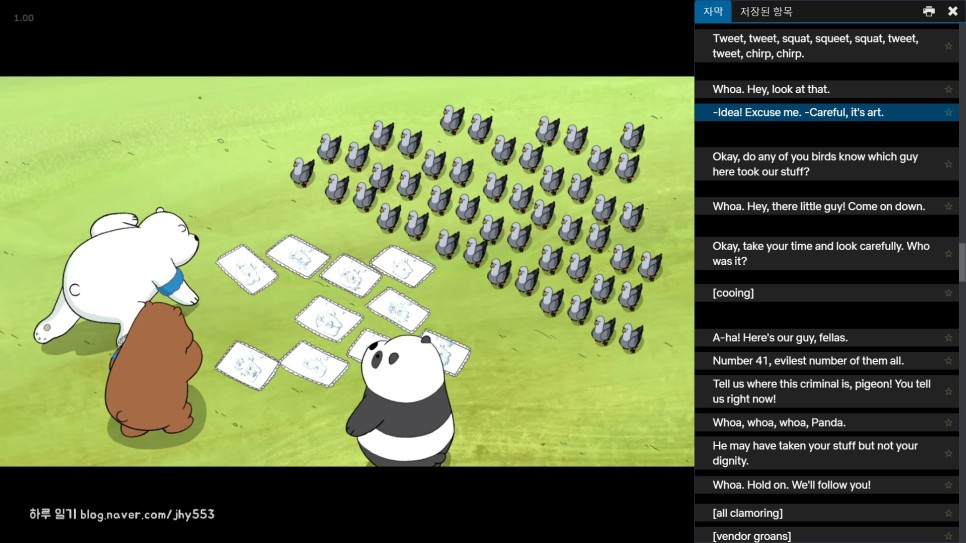Jump to 'A-ha! Here's our guy, fellas.'
Screen dimensions: 966x543
[826, 338]
